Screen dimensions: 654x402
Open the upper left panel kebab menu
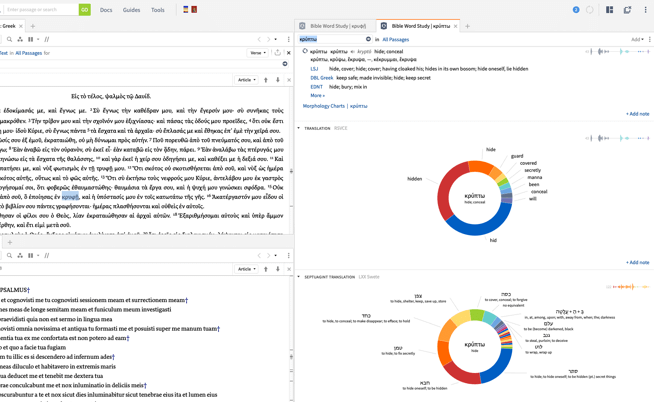pos(288,39)
